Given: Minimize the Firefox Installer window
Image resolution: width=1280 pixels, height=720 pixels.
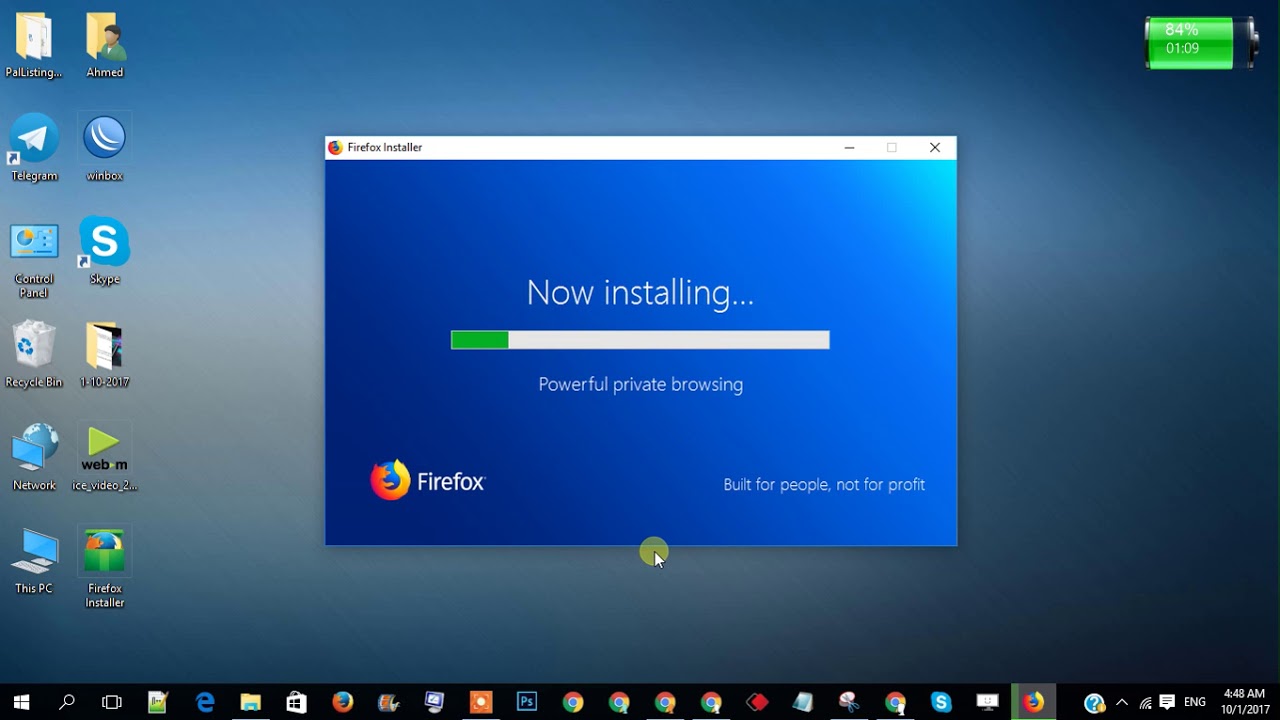Looking at the screenshot, I should (x=849, y=148).
